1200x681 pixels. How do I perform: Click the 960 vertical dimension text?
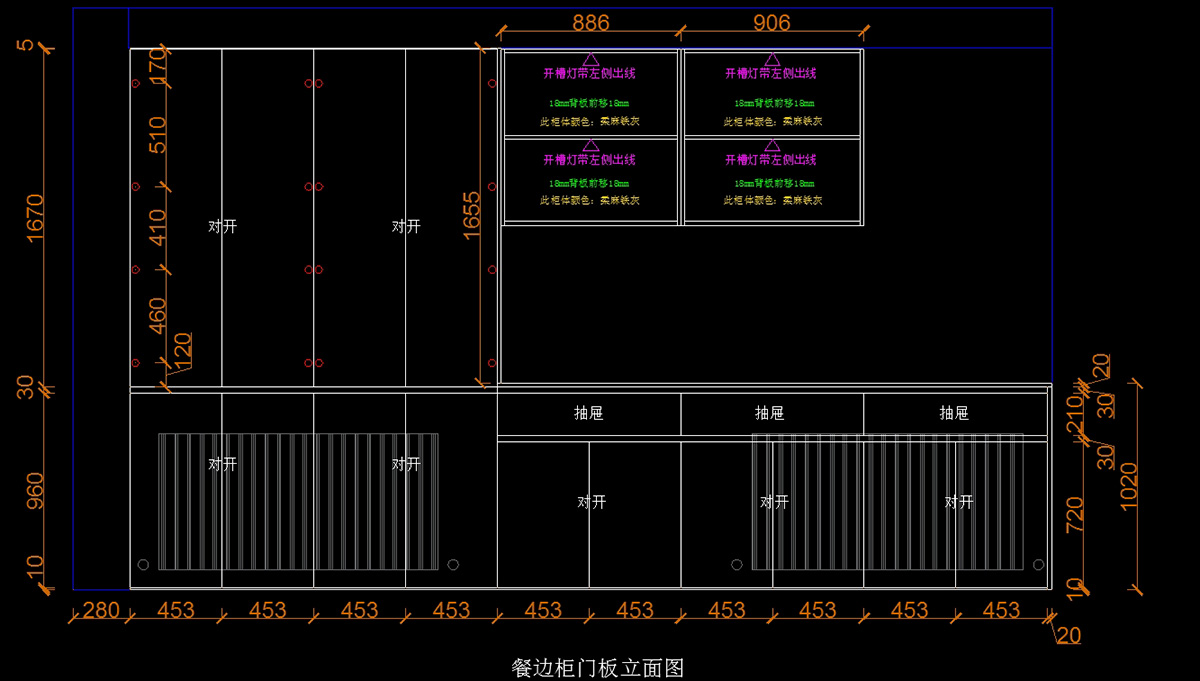click(34, 492)
